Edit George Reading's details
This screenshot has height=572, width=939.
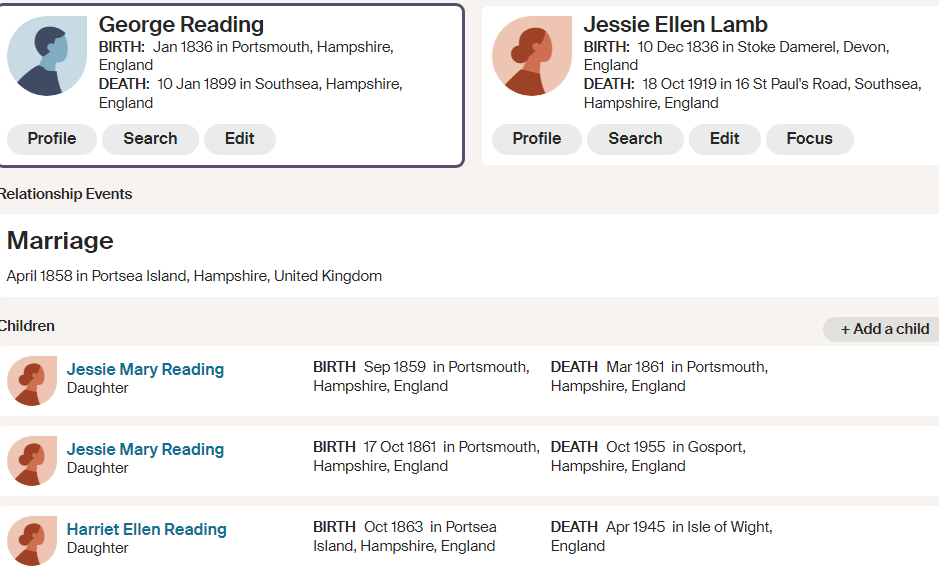[x=240, y=139]
